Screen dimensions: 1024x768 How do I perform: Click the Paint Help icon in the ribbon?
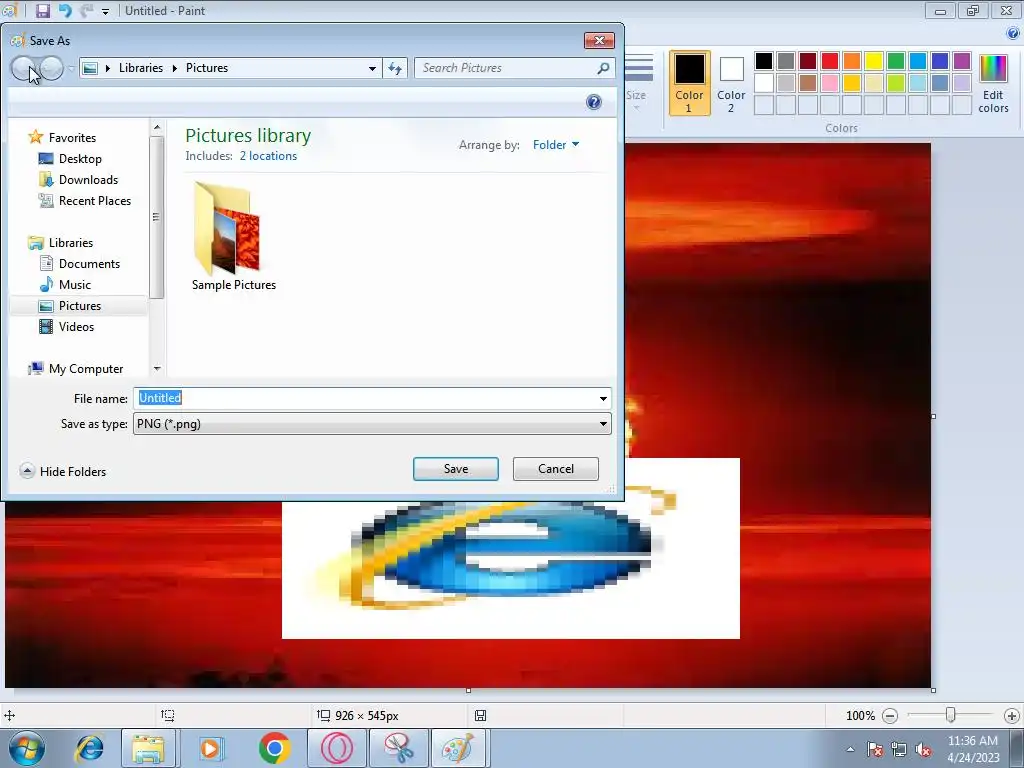[1013, 33]
